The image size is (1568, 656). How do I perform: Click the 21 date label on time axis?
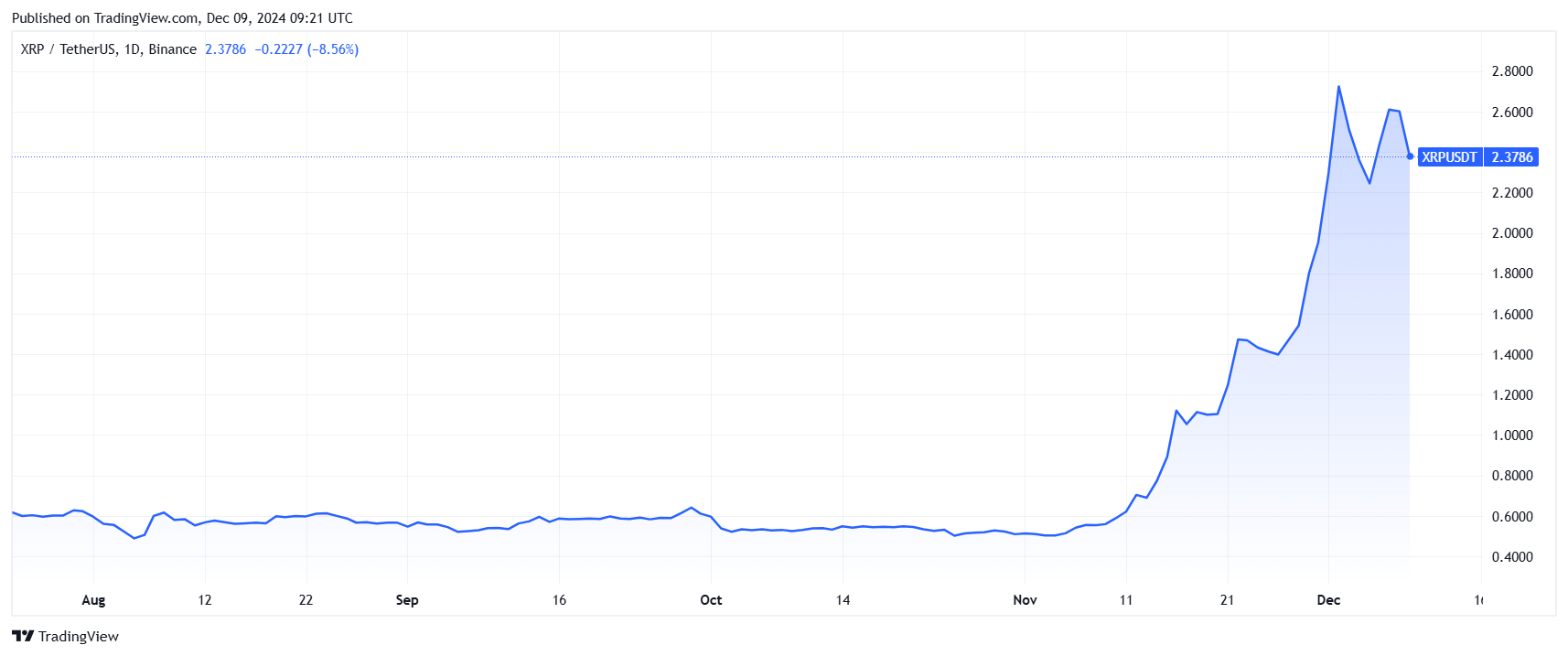1227,600
